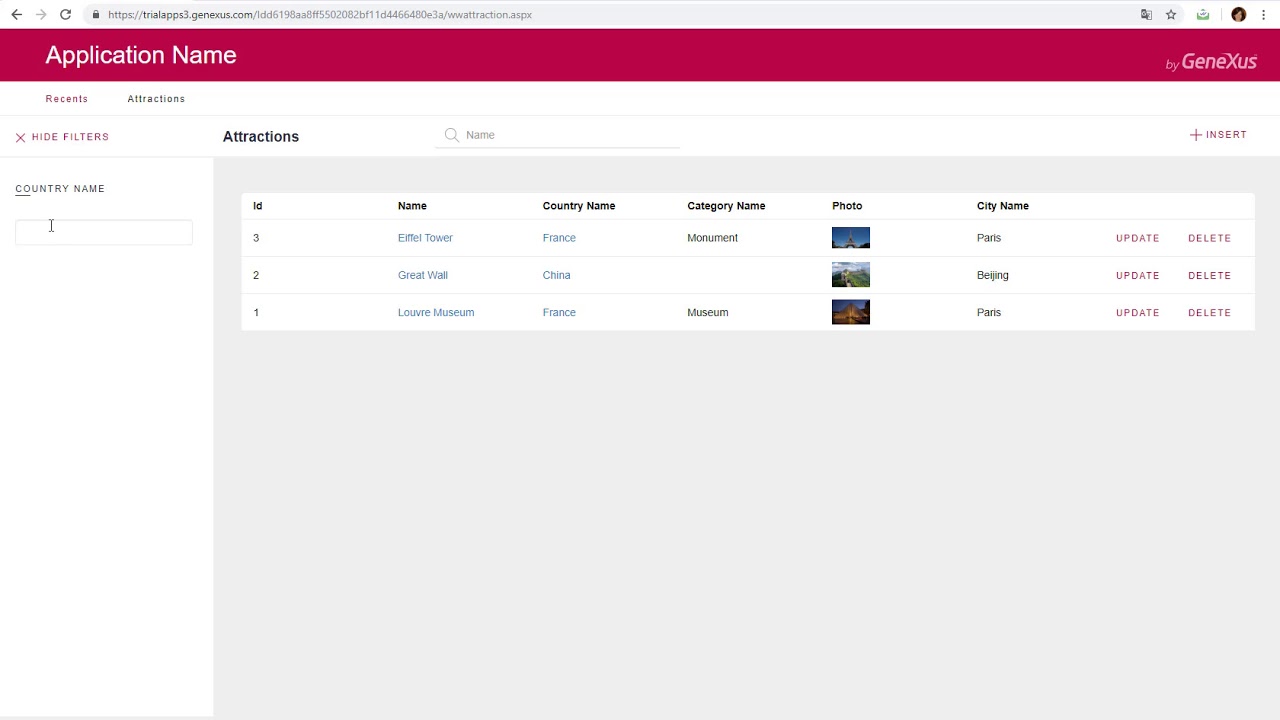Click the Country Name filter input

(104, 232)
